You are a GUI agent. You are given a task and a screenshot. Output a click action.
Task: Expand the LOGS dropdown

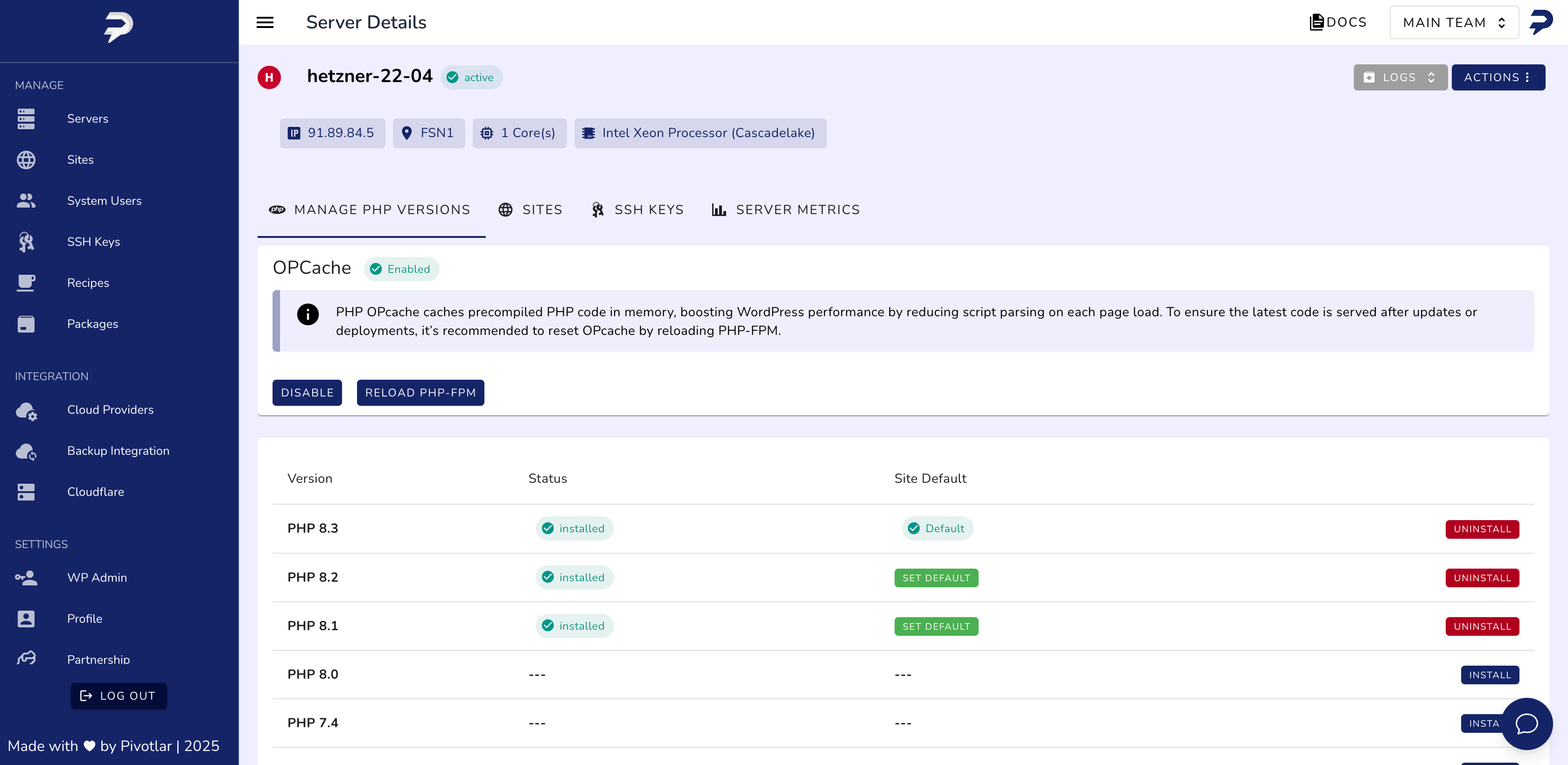pyautogui.click(x=1400, y=77)
